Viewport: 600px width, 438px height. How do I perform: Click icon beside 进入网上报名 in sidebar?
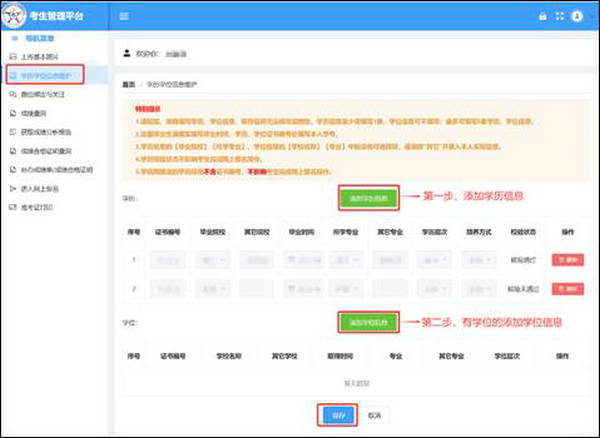(x=12, y=187)
